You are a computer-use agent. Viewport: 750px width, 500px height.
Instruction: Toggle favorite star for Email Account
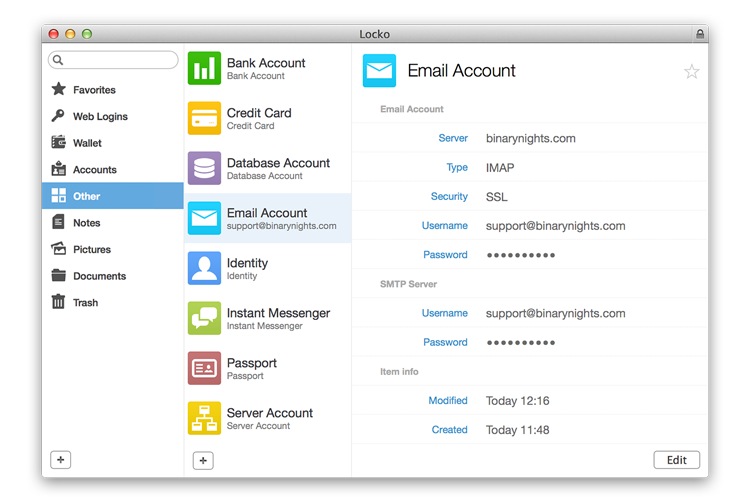[x=692, y=72]
